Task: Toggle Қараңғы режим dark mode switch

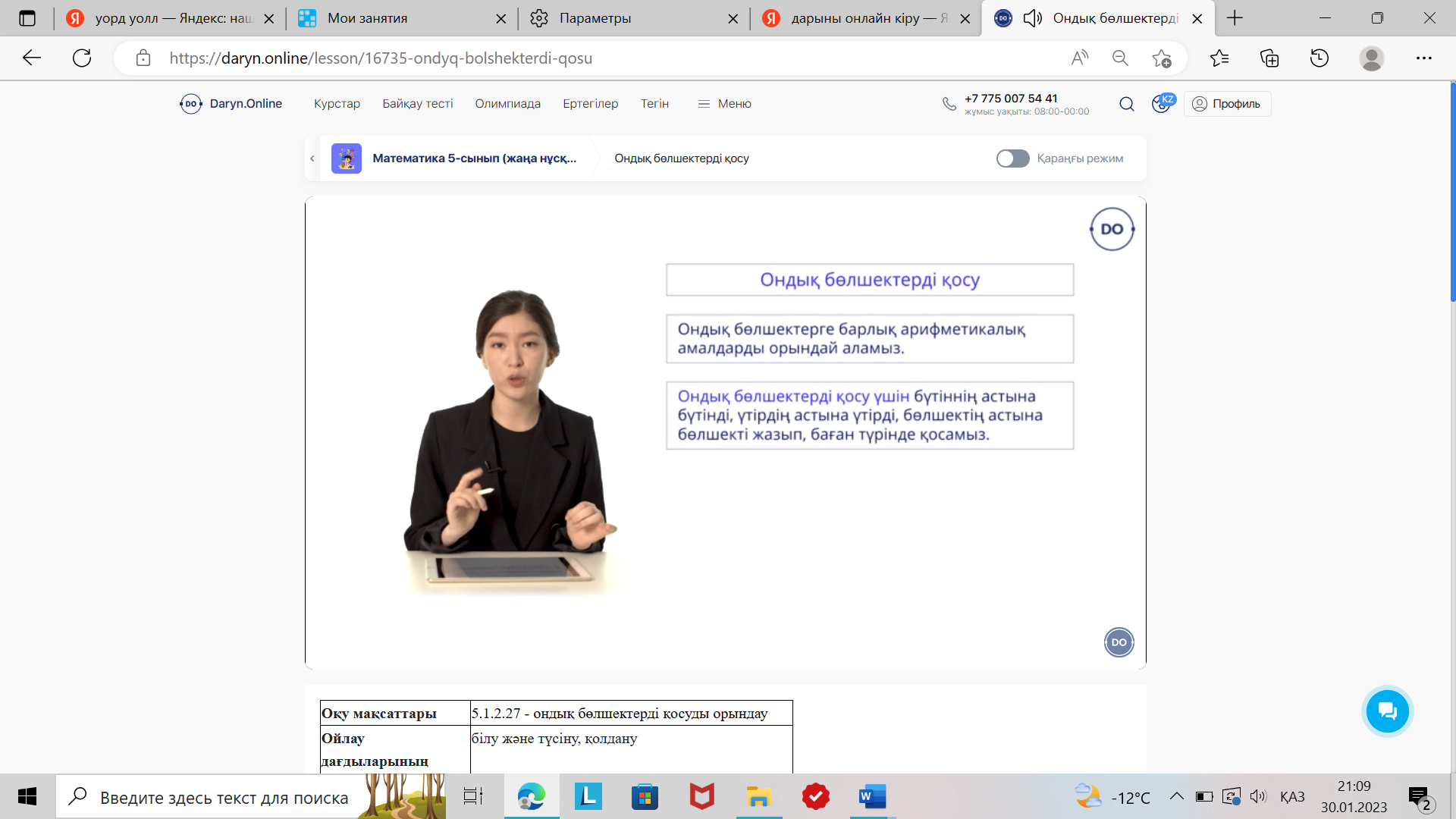Action: pyautogui.click(x=1012, y=158)
